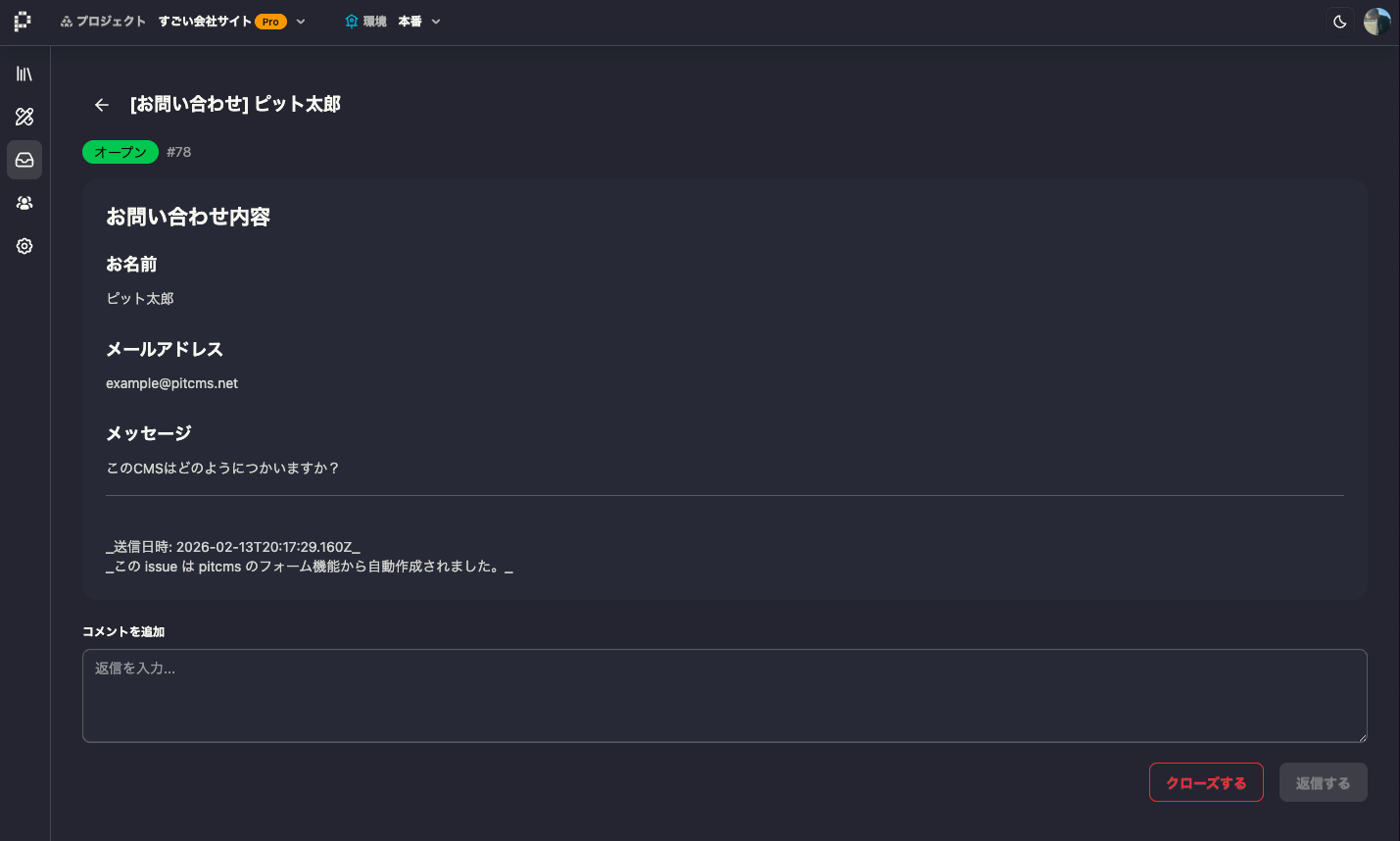Screen dimensions: 1400x841
Task: Open the inbox sidebar icon
Action: [24, 160]
